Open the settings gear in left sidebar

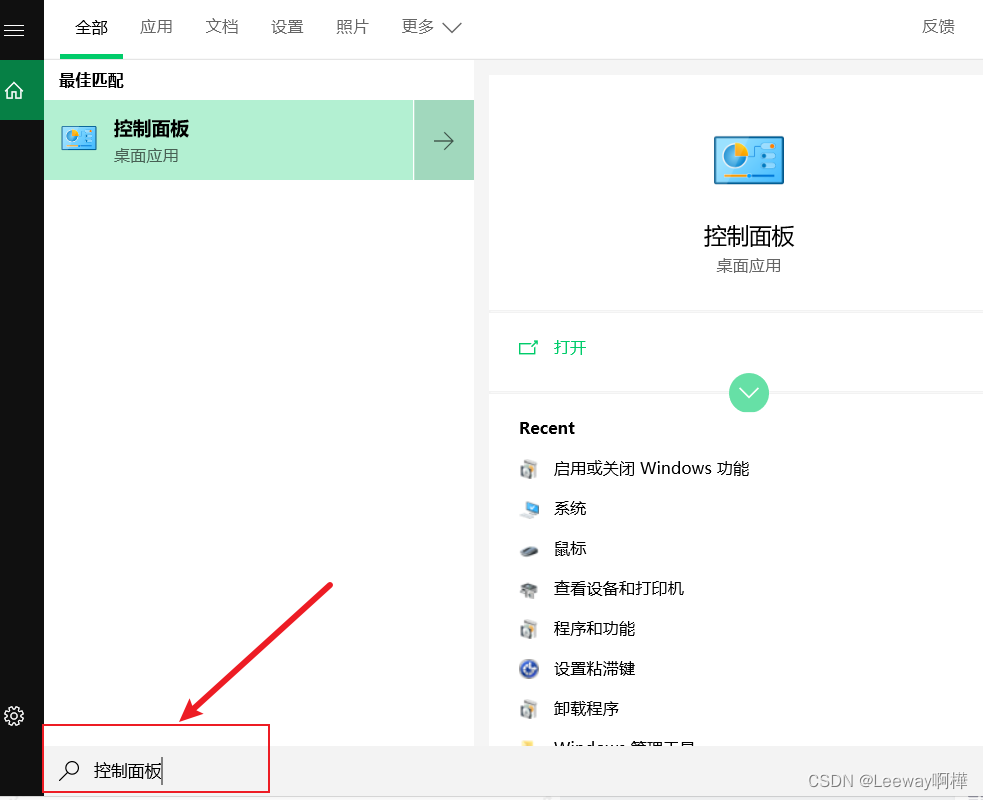[15, 716]
